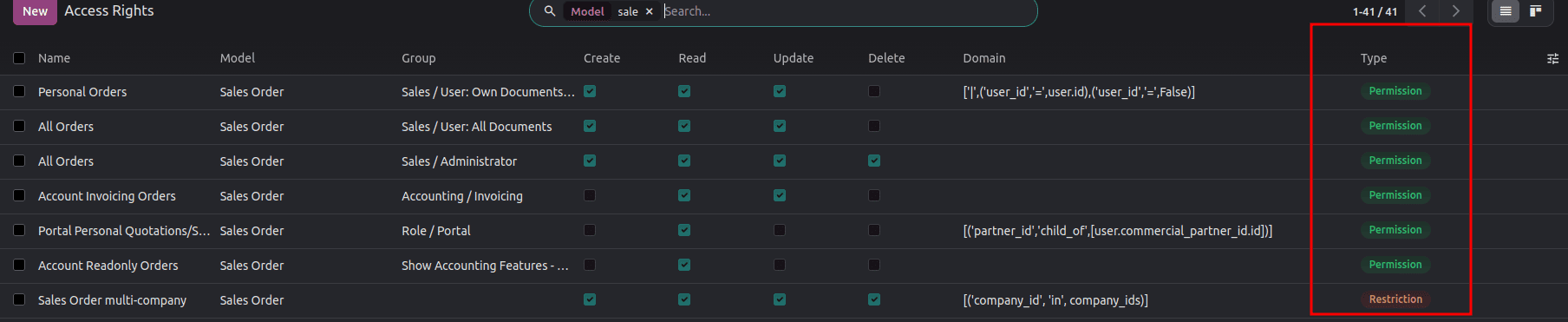
Task: Select the Account Invoicing Orders row checkbox
Action: [19, 195]
